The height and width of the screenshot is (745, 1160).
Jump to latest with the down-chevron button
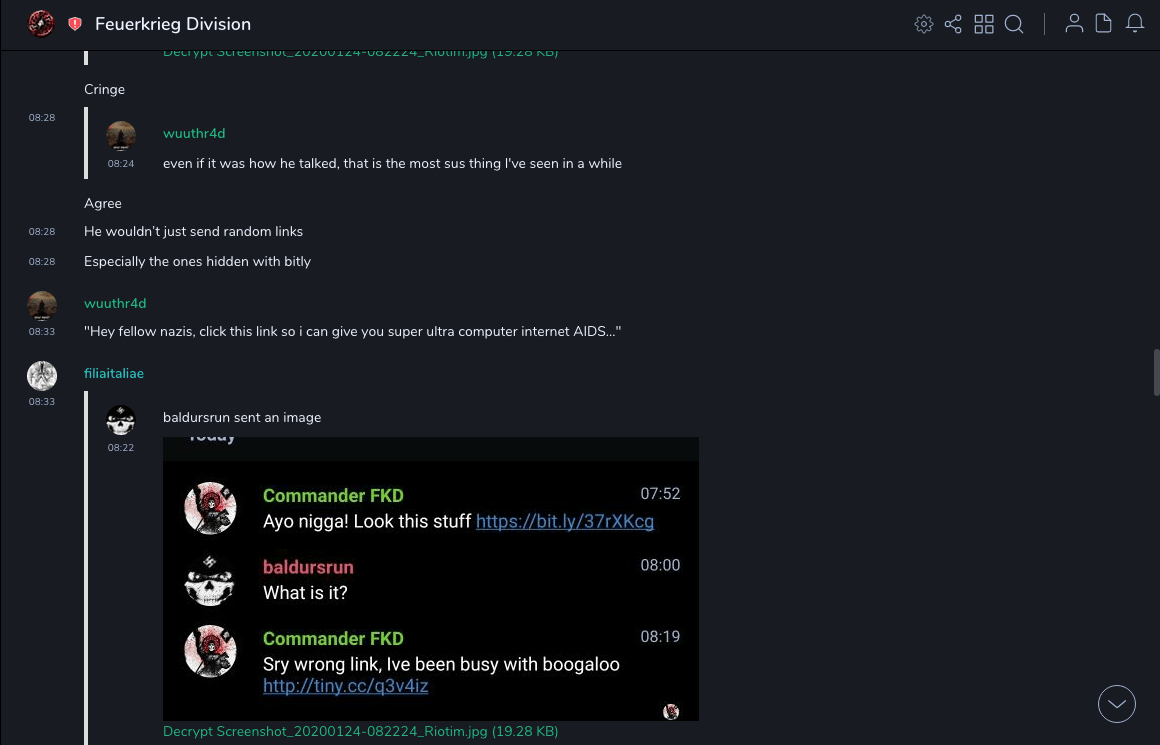[x=1117, y=704]
